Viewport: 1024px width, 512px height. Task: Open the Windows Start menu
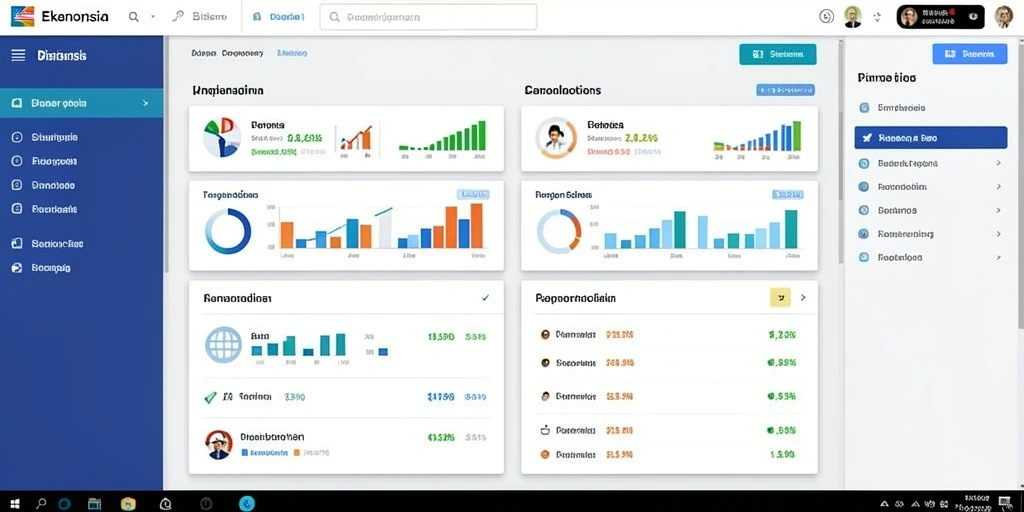[14, 504]
